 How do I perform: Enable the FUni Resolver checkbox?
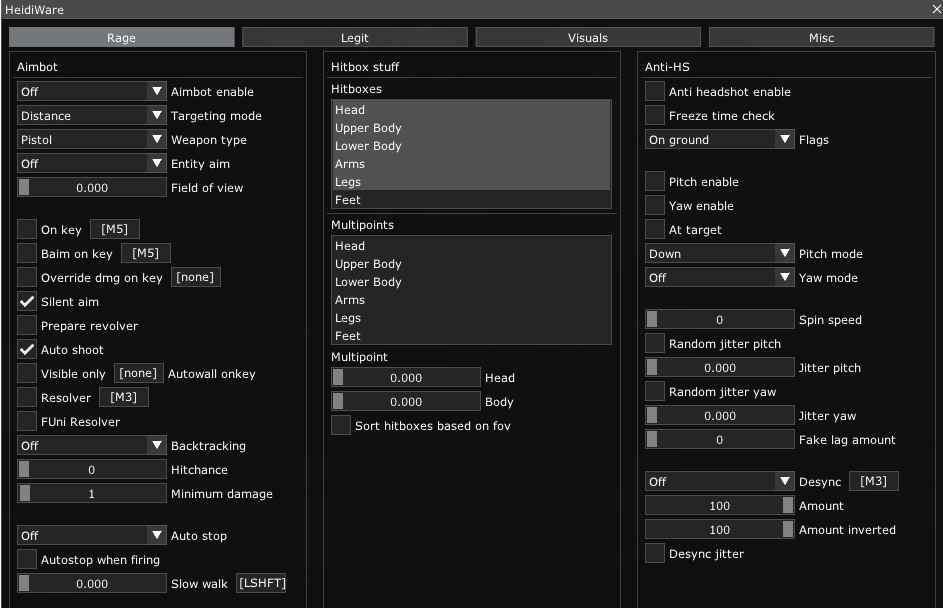tap(26, 422)
